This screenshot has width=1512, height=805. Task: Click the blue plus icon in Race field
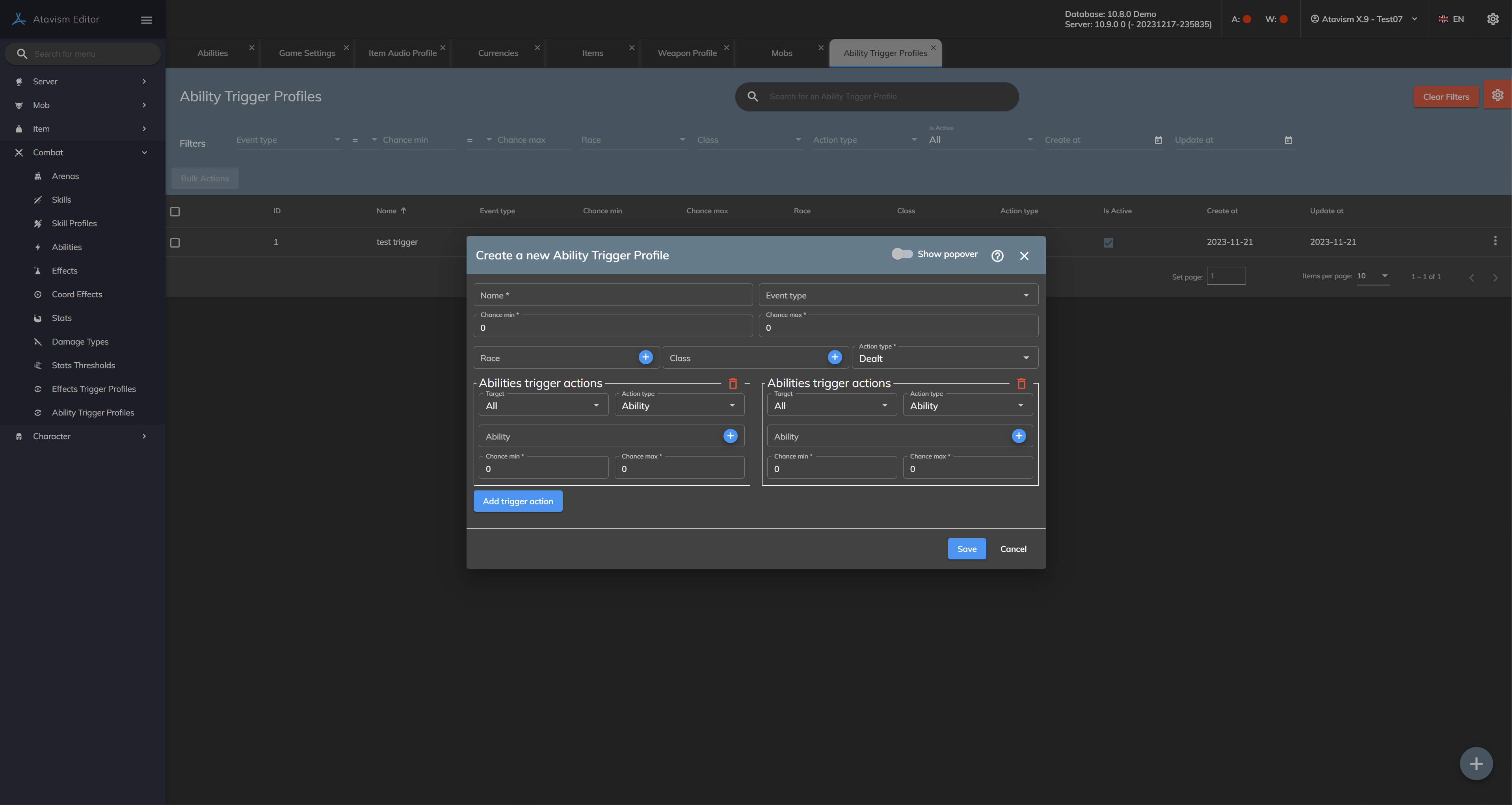pyautogui.click(x=645, y=357)
